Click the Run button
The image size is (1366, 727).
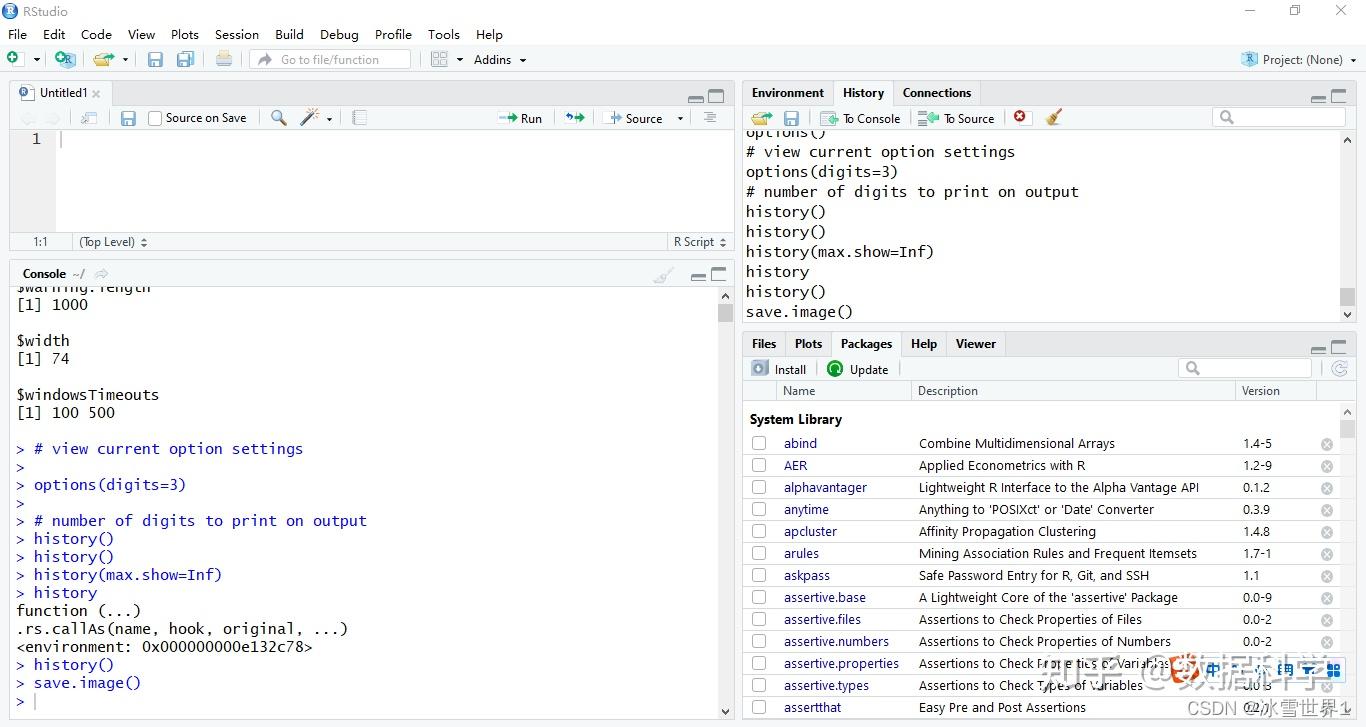point(519,117)
